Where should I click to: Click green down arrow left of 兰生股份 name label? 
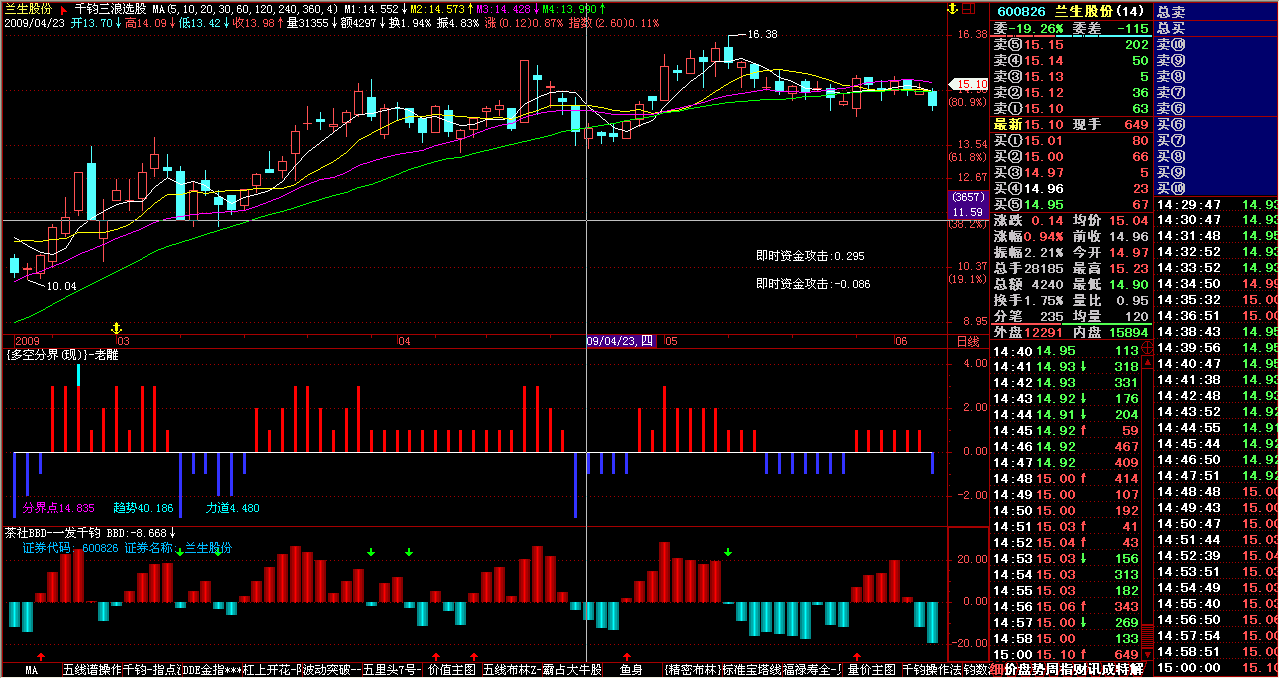(180, 550)
